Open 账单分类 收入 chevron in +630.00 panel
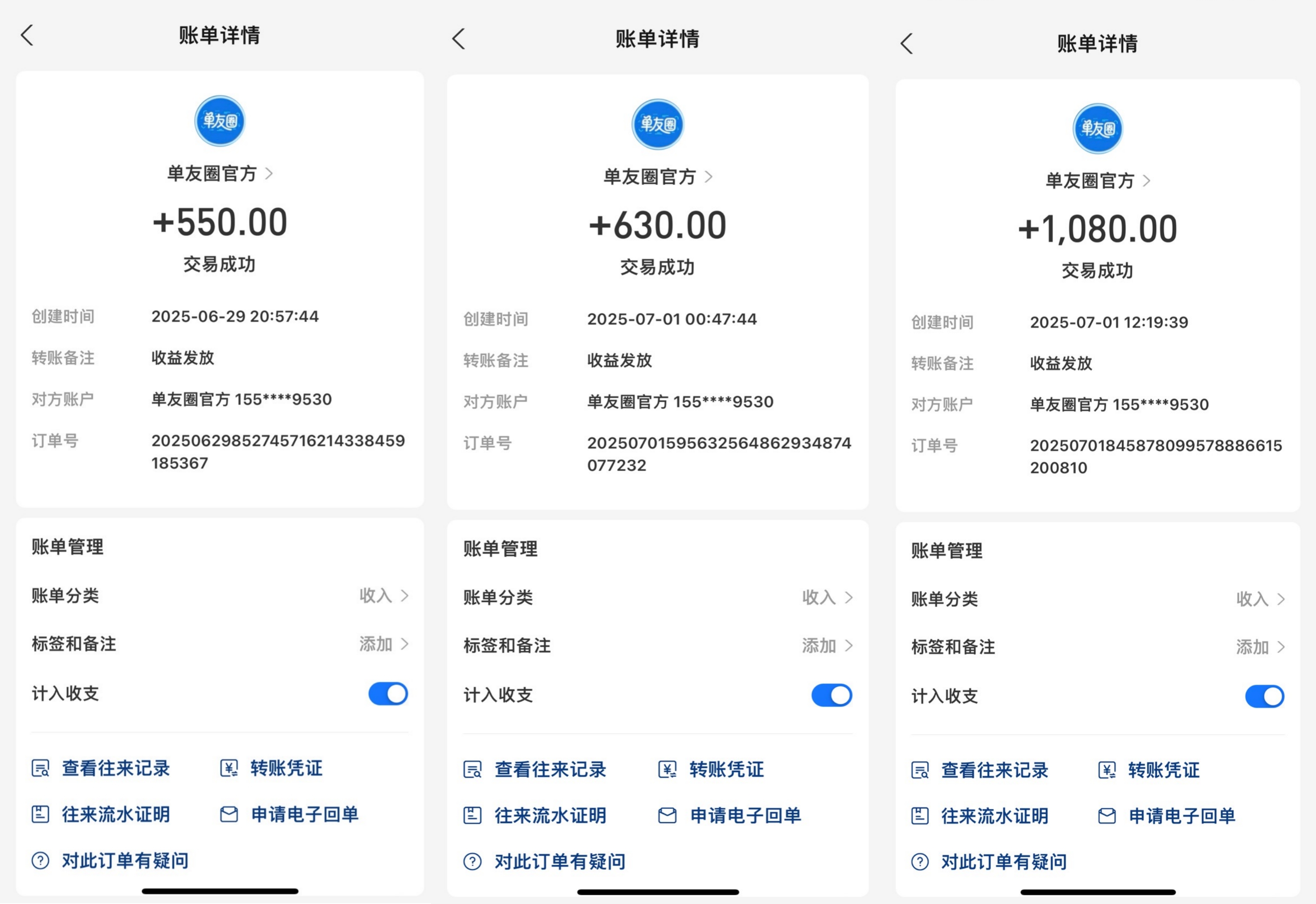The height and width of the screenshot is (904, 1316). pos(848,597)
